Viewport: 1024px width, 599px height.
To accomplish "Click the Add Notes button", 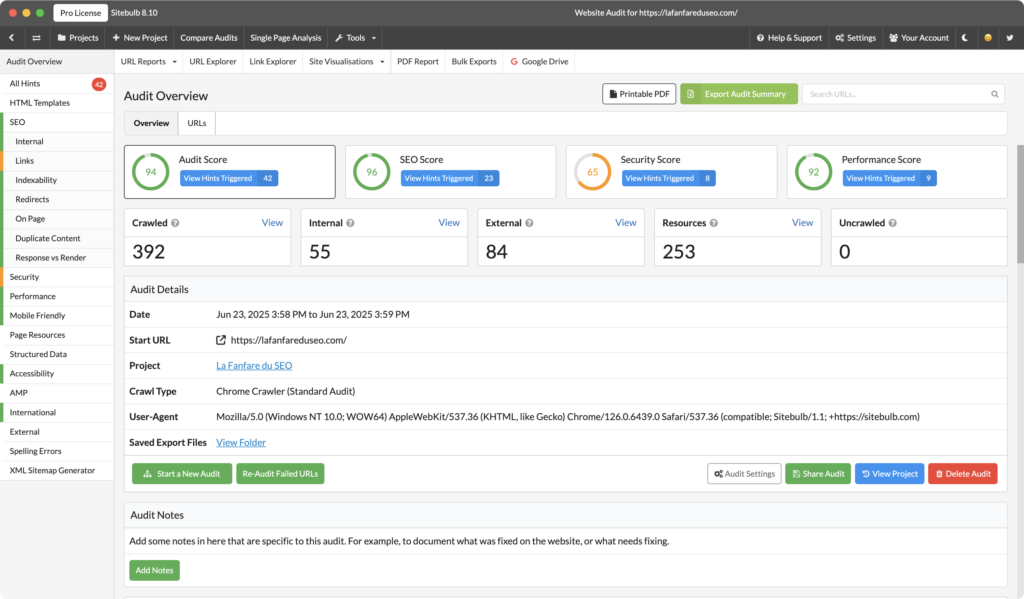I will [154, 570].
